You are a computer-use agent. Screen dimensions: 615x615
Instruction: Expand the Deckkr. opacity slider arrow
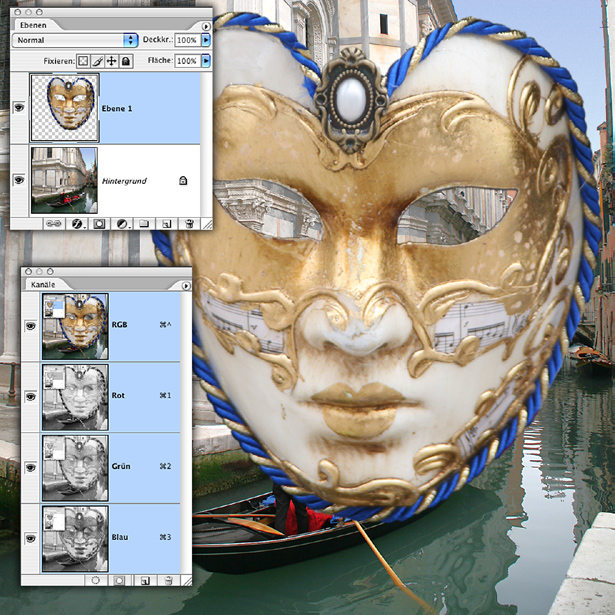tap(206, 40)
